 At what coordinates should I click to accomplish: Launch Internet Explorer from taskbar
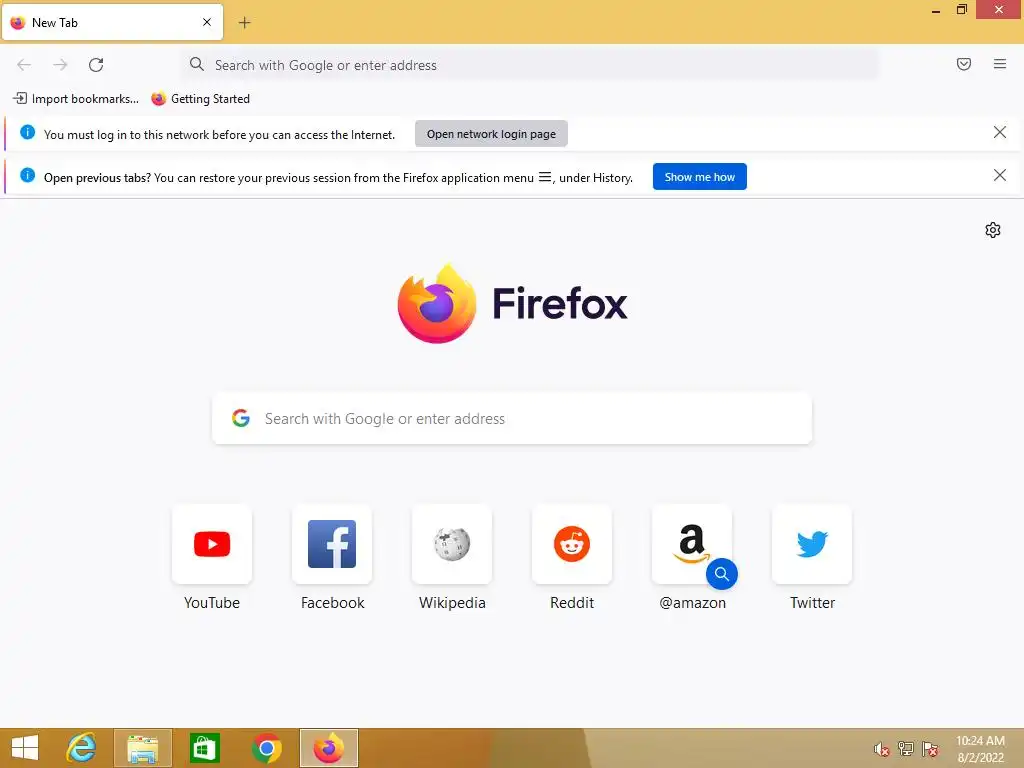pos(81,748)
